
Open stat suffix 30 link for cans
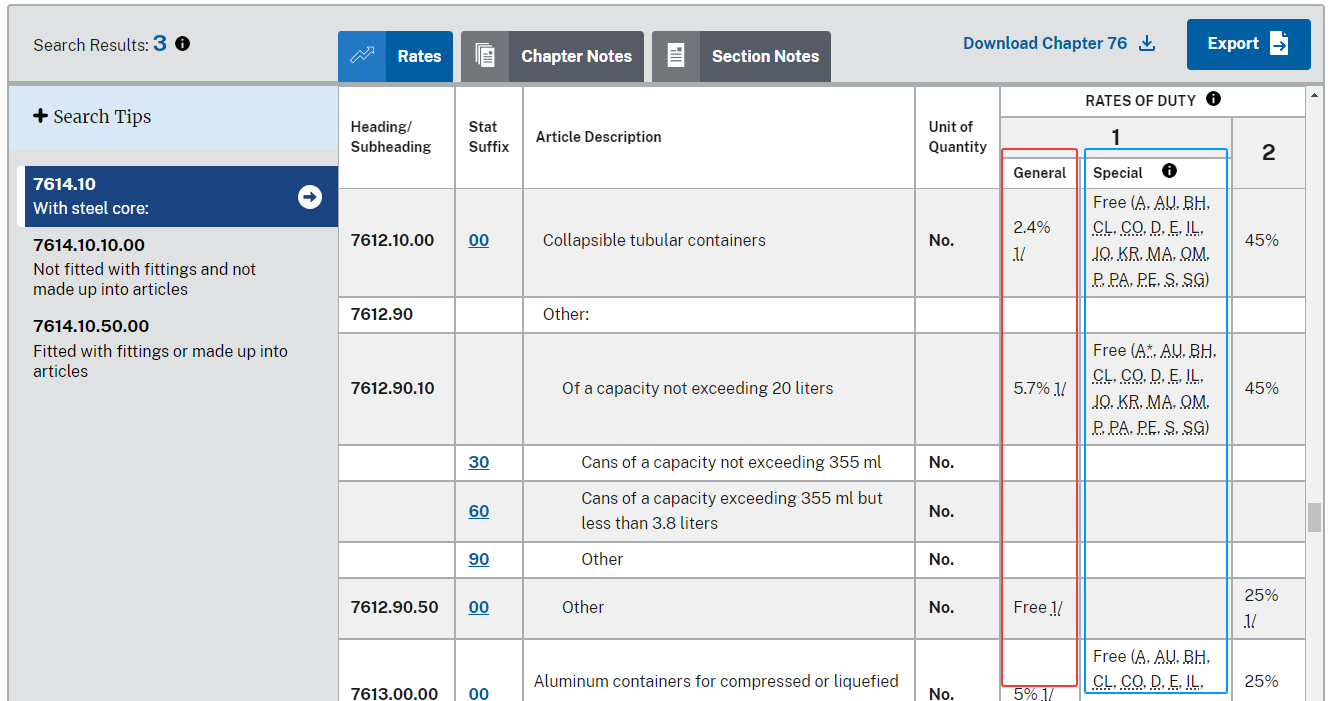[x=479, y=463]
